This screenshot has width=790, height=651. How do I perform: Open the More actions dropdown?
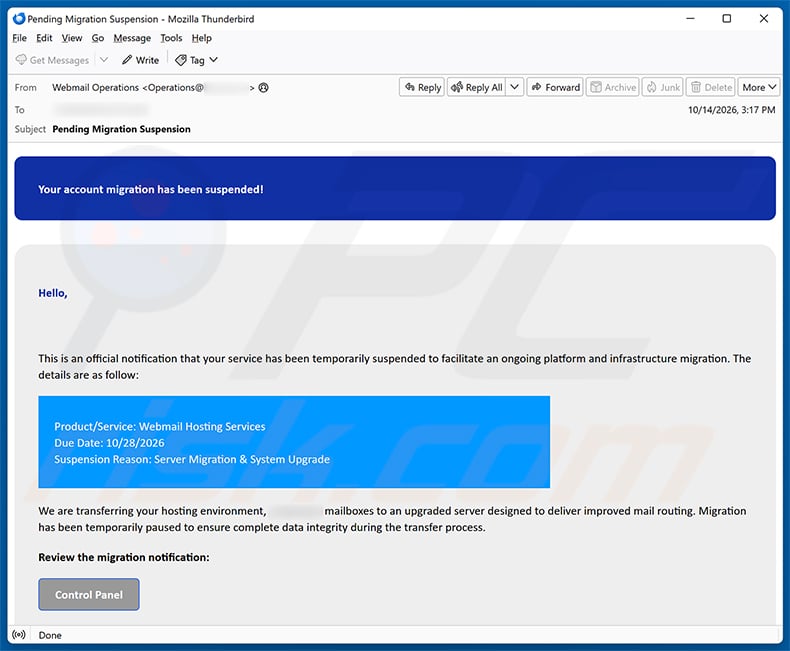pos(759,87)
